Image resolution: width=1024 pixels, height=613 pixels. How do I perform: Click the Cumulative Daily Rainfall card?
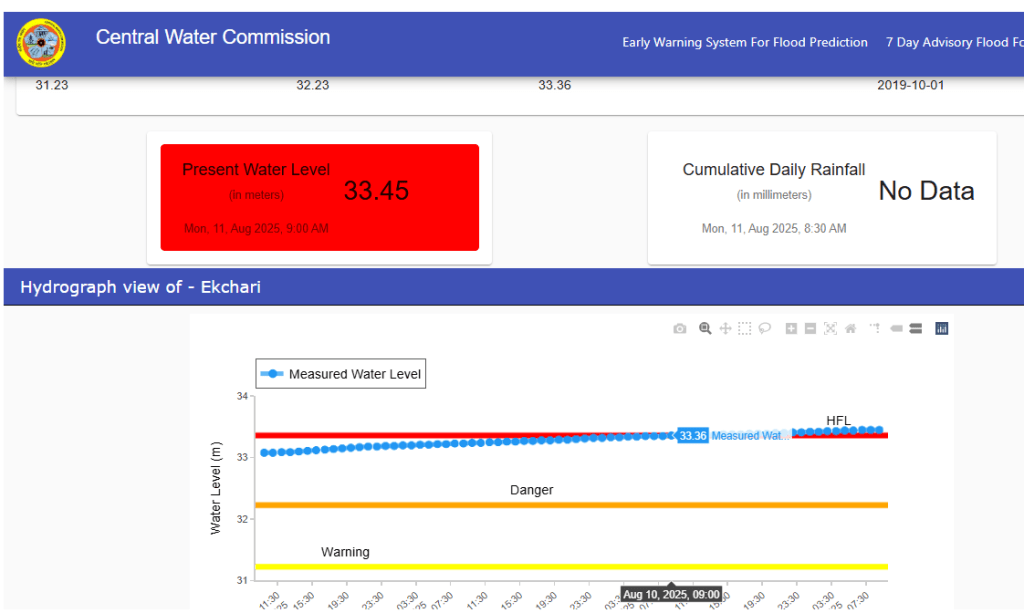click(822, 198)
